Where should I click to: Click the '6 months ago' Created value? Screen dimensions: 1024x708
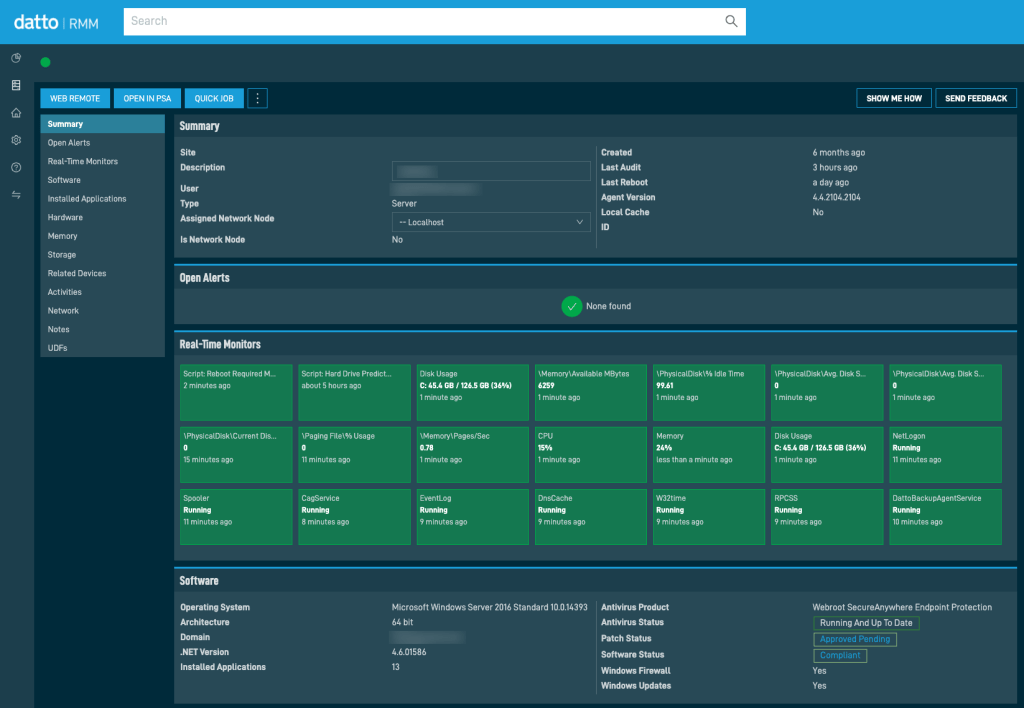(x=839, y=153)
